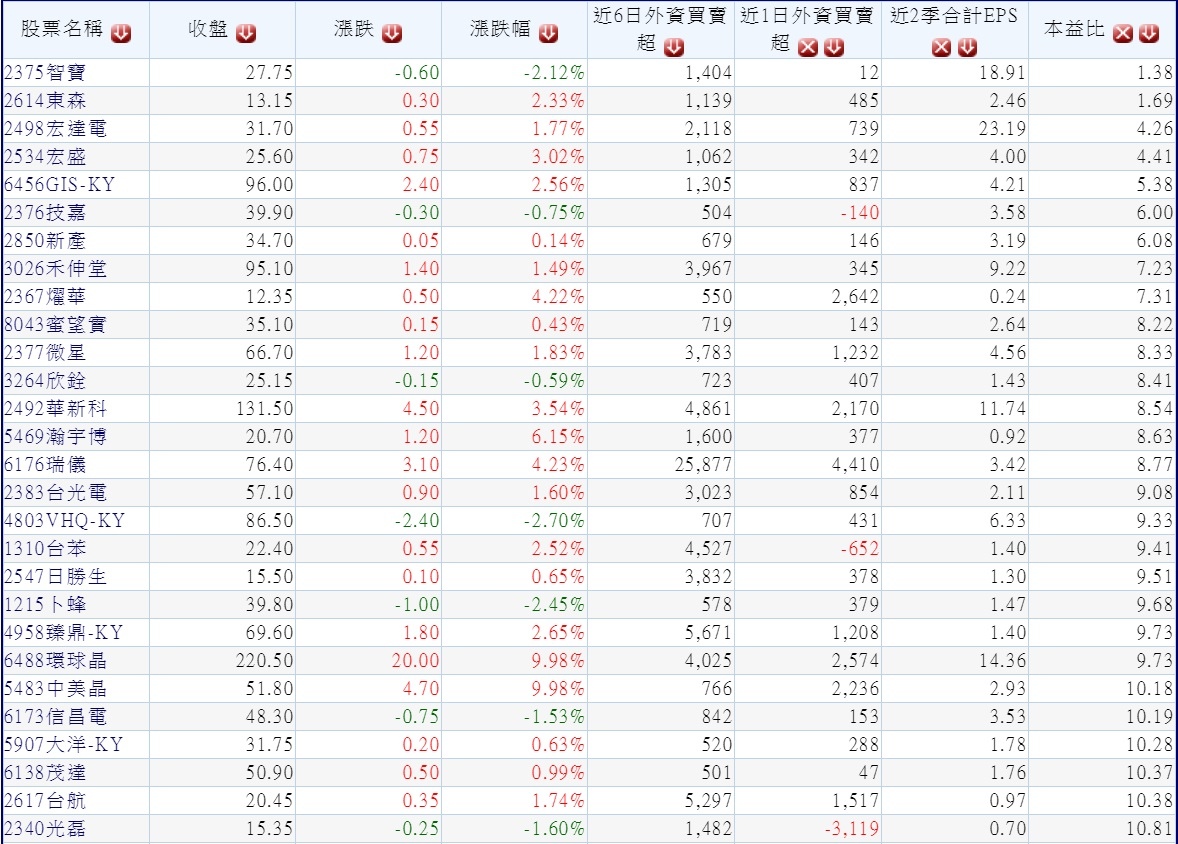
Task: Open stock 2367燿華
Action: click(x=45, y=297)
